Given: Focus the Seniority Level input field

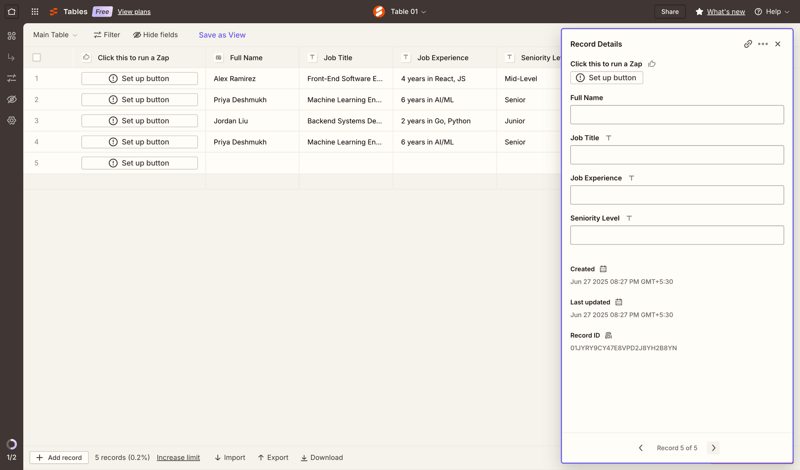Looking at the screenshot, I should click(x=677, y=235).
